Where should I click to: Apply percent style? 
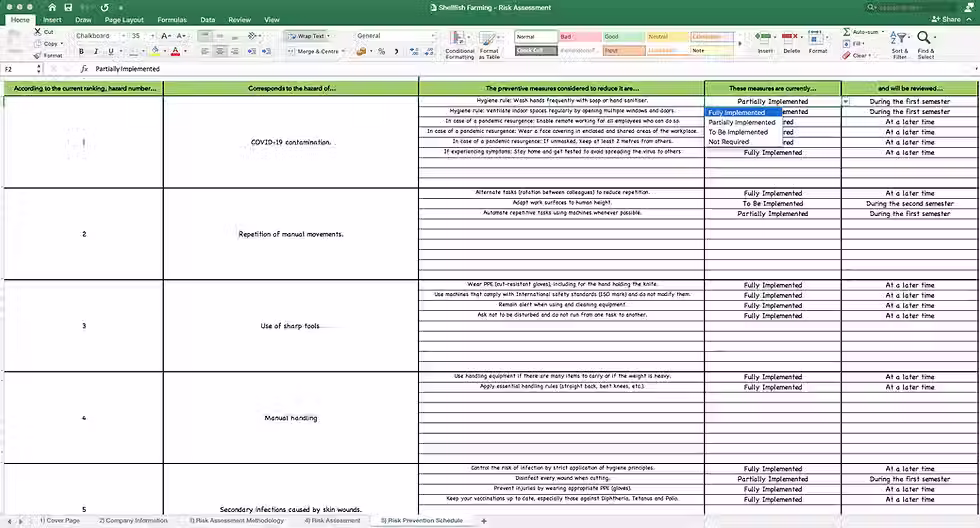[x=382, y=51]
